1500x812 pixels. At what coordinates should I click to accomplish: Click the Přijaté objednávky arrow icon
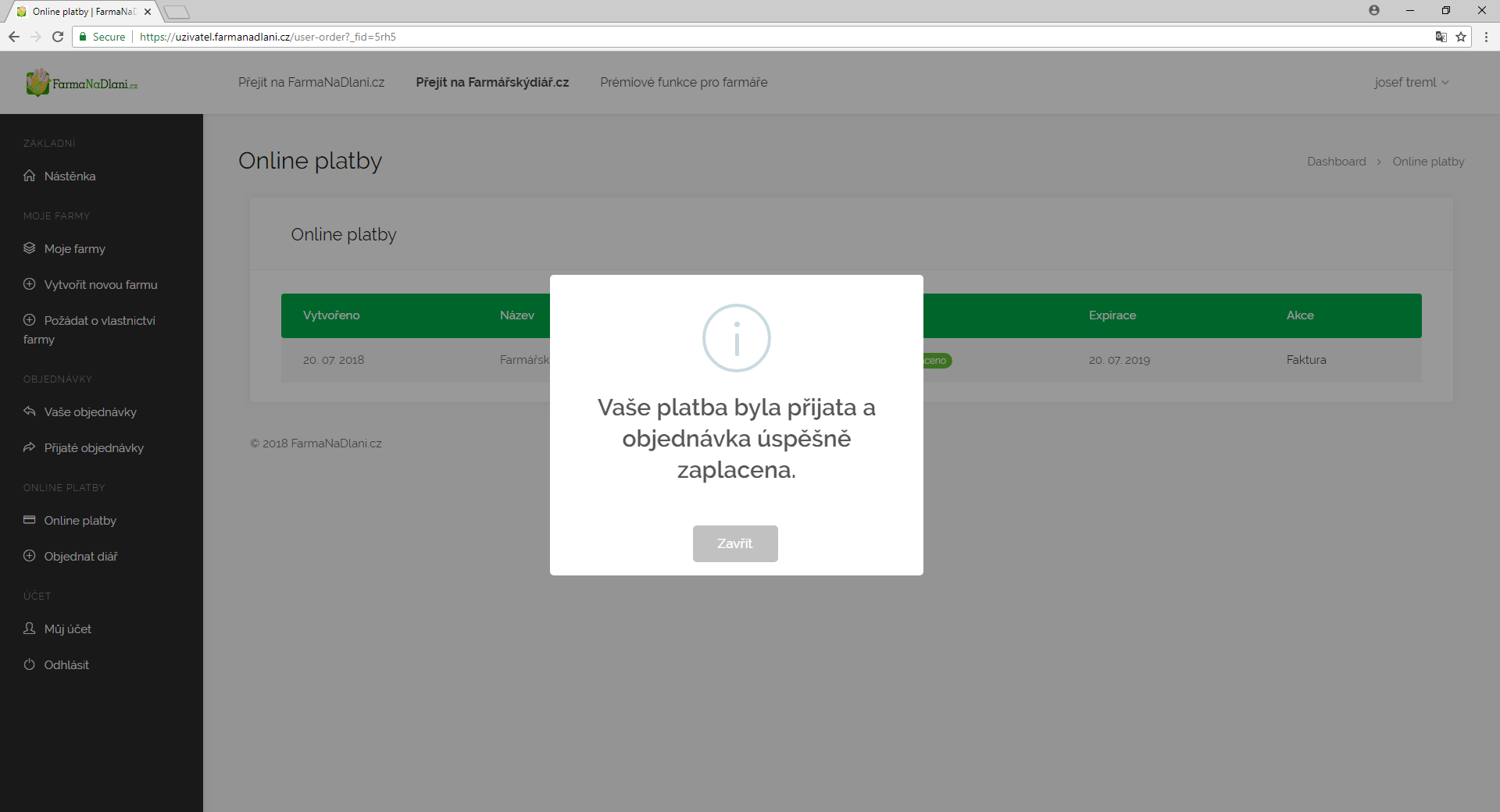pyautogui.click(x=30, y=447)
